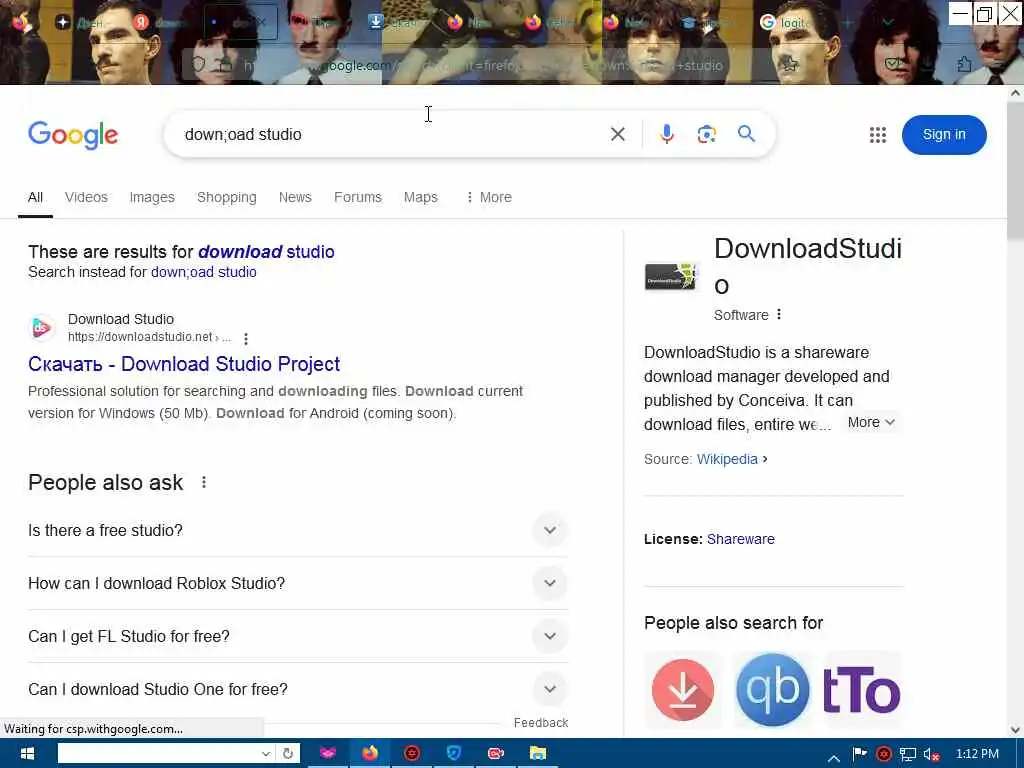Open the red download arrow app thumbnail
The image size is (1024, 768).
click(682, 690)
